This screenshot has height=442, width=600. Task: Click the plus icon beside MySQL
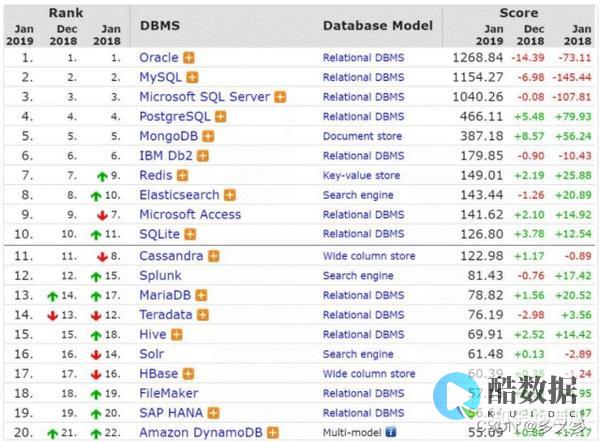tap(192, 78)
